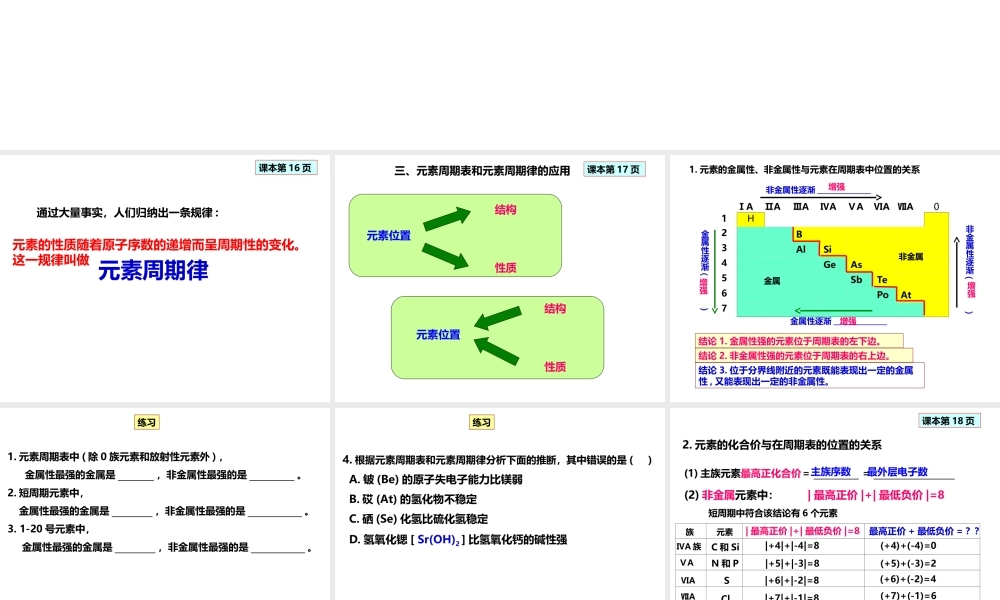This screenshot has height=600, width=1000.
Task: Click the H hydrogen cell in the periodic table
Action: click(x=751, y=219)
